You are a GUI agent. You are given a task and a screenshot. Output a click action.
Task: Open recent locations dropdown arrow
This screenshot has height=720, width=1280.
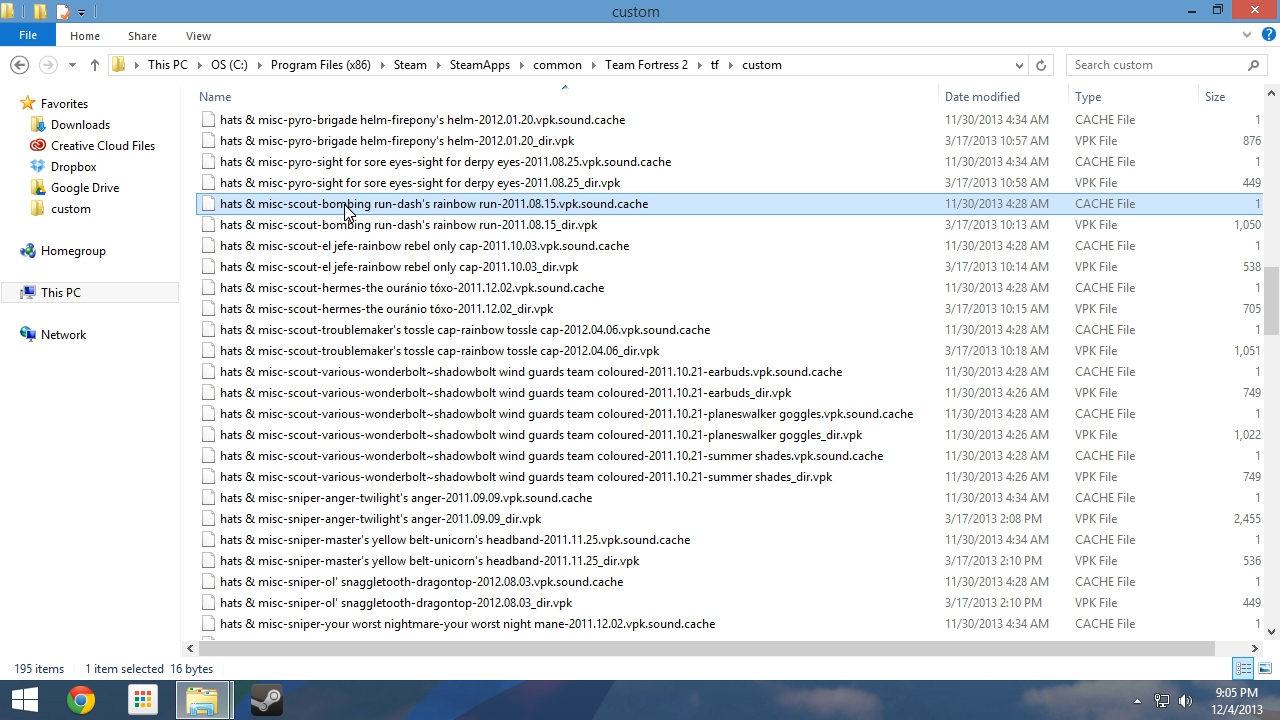coord(72,65)
